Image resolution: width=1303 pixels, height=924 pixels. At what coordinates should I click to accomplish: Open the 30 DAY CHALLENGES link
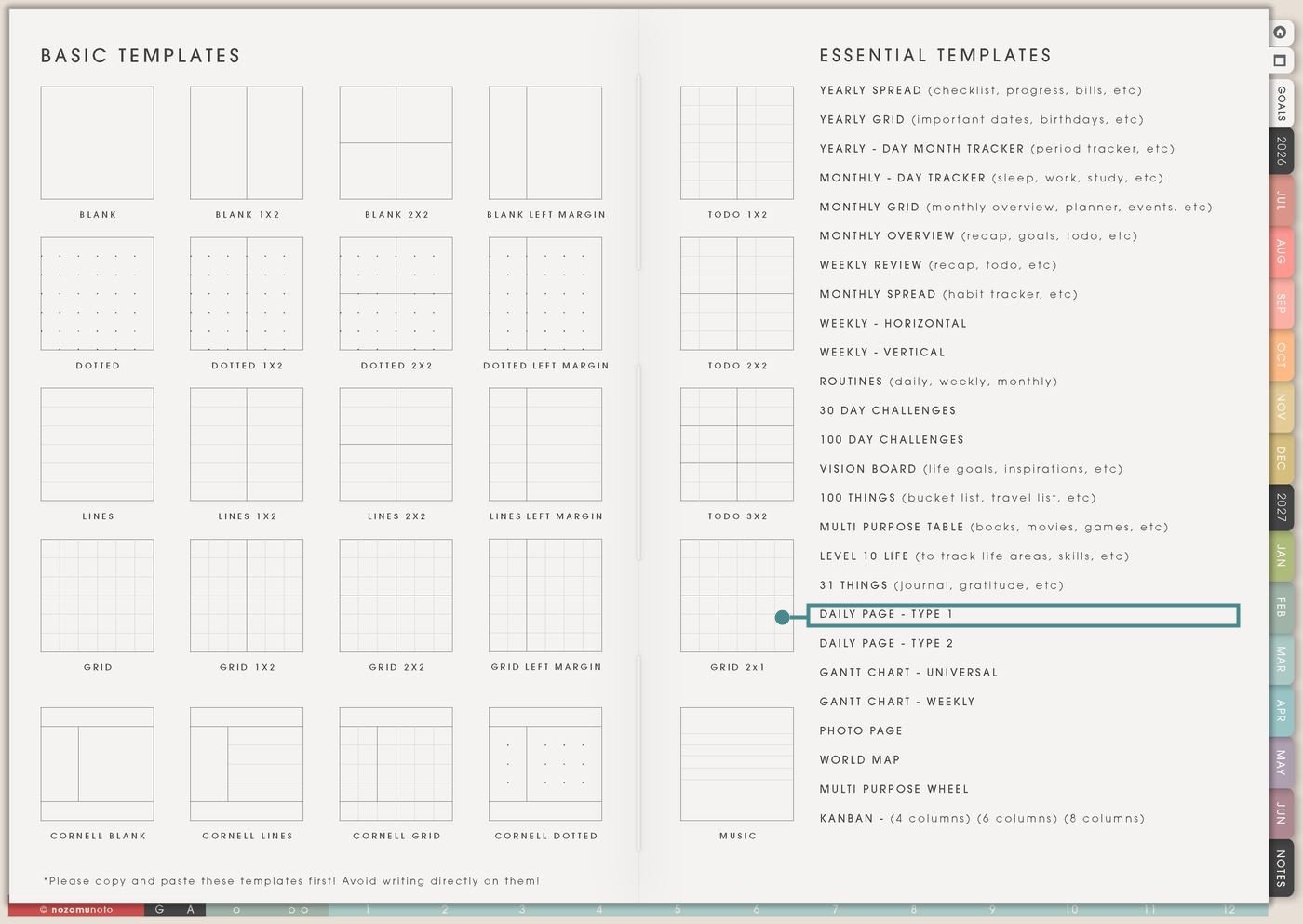[x=888, y=410]
